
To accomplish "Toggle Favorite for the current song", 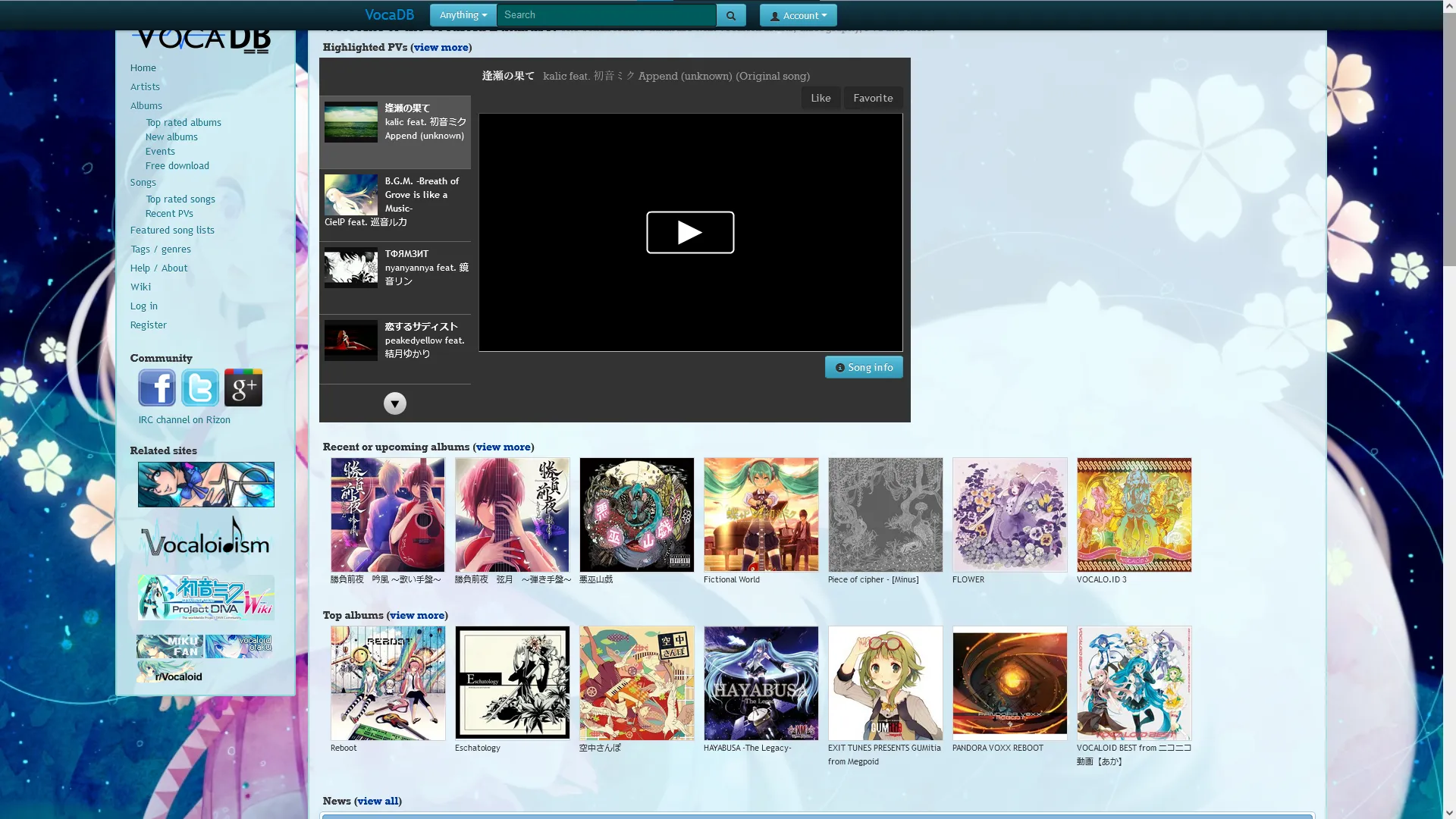I will pyautogui.click(x=873, y=98).
